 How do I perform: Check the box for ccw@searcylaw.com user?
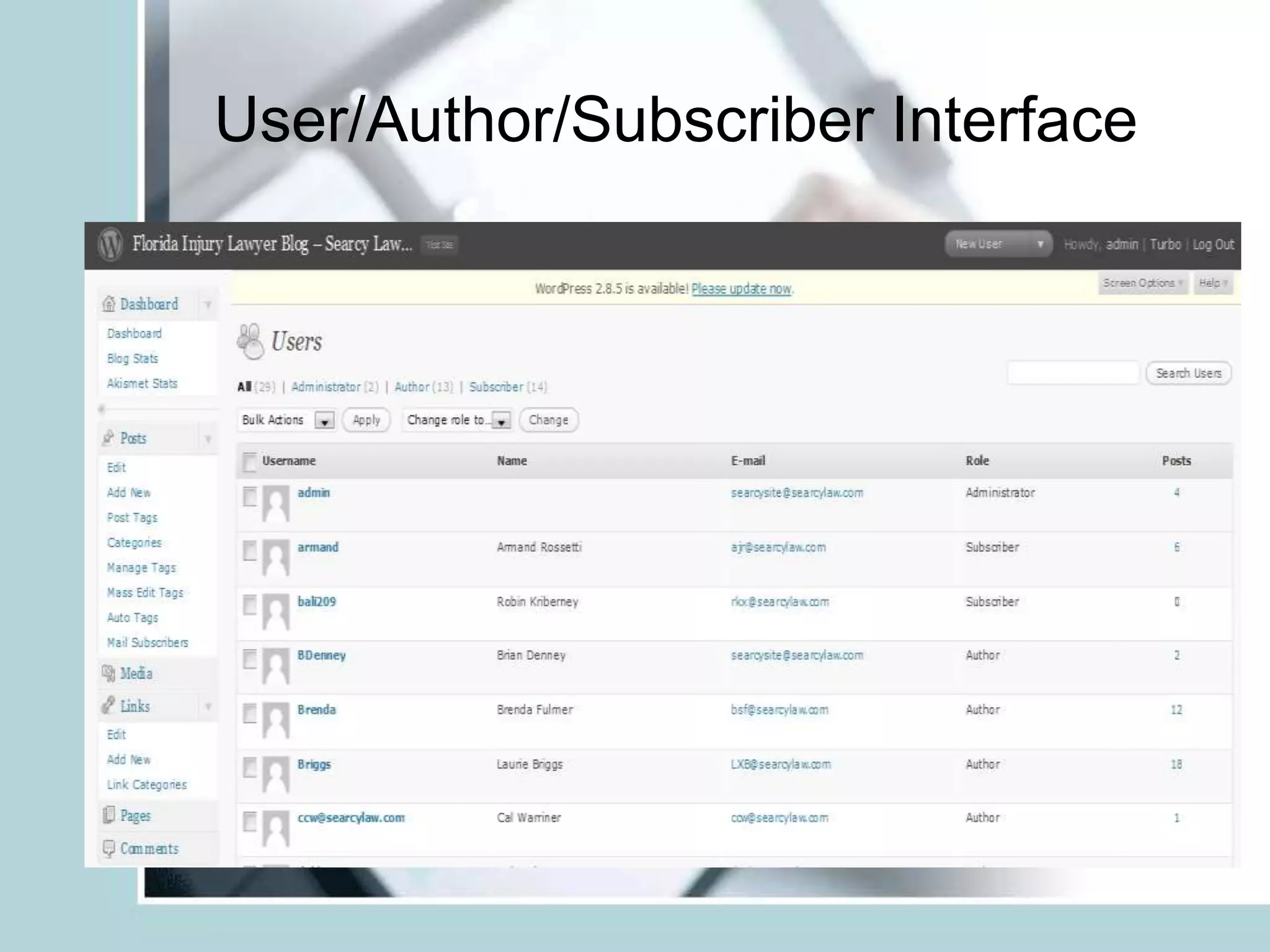(249, 821)
